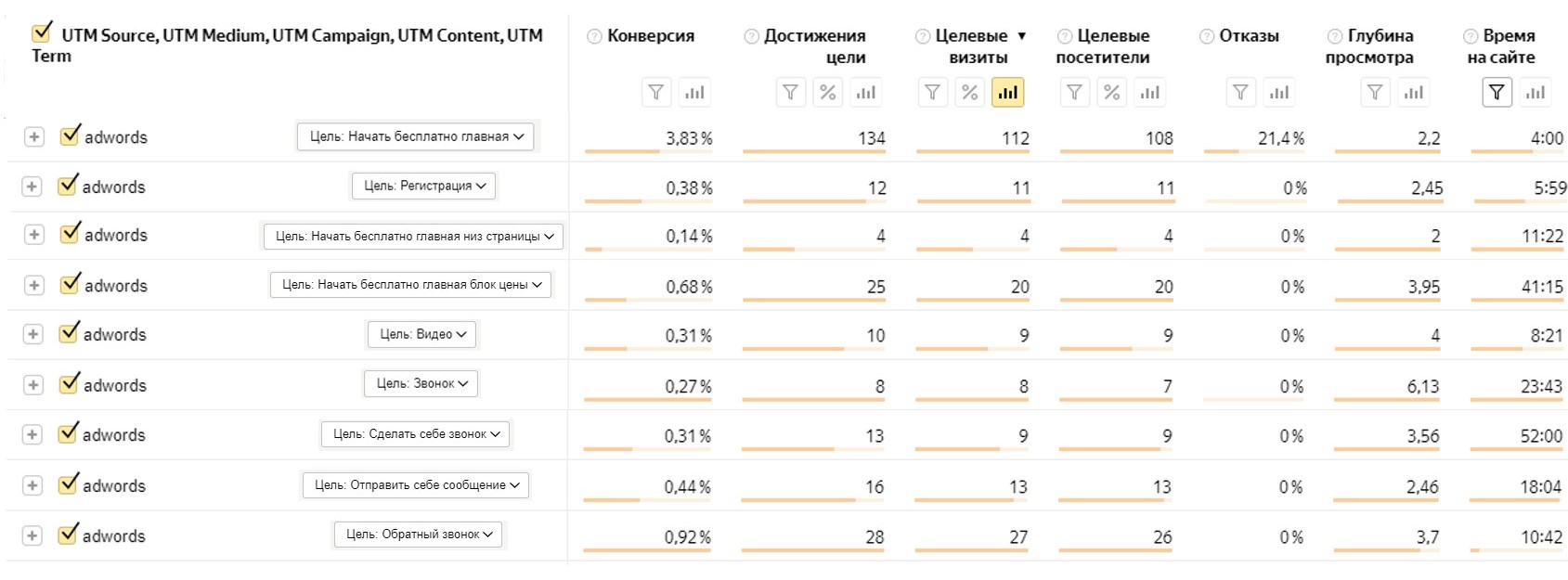Uncheck adwords row with Цель: Видео

coord(69,332)
